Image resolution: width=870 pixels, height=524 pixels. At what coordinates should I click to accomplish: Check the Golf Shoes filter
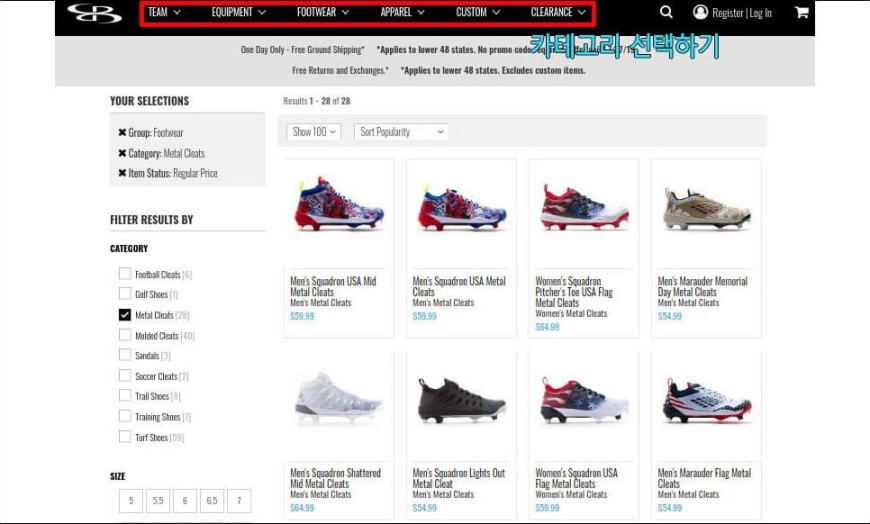(x=125, y=294)
